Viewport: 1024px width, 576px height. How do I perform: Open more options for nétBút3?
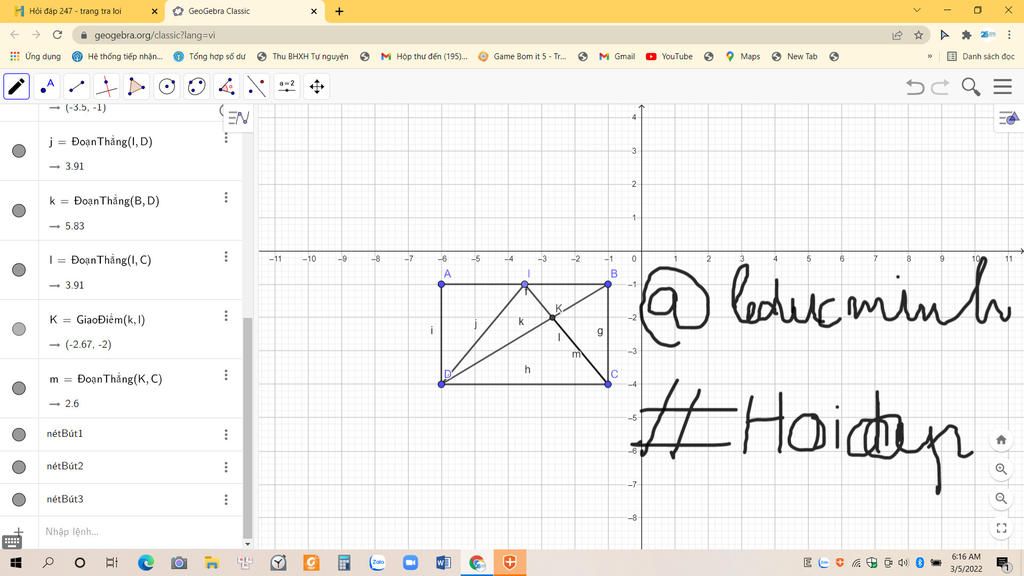tap(226, 500)
